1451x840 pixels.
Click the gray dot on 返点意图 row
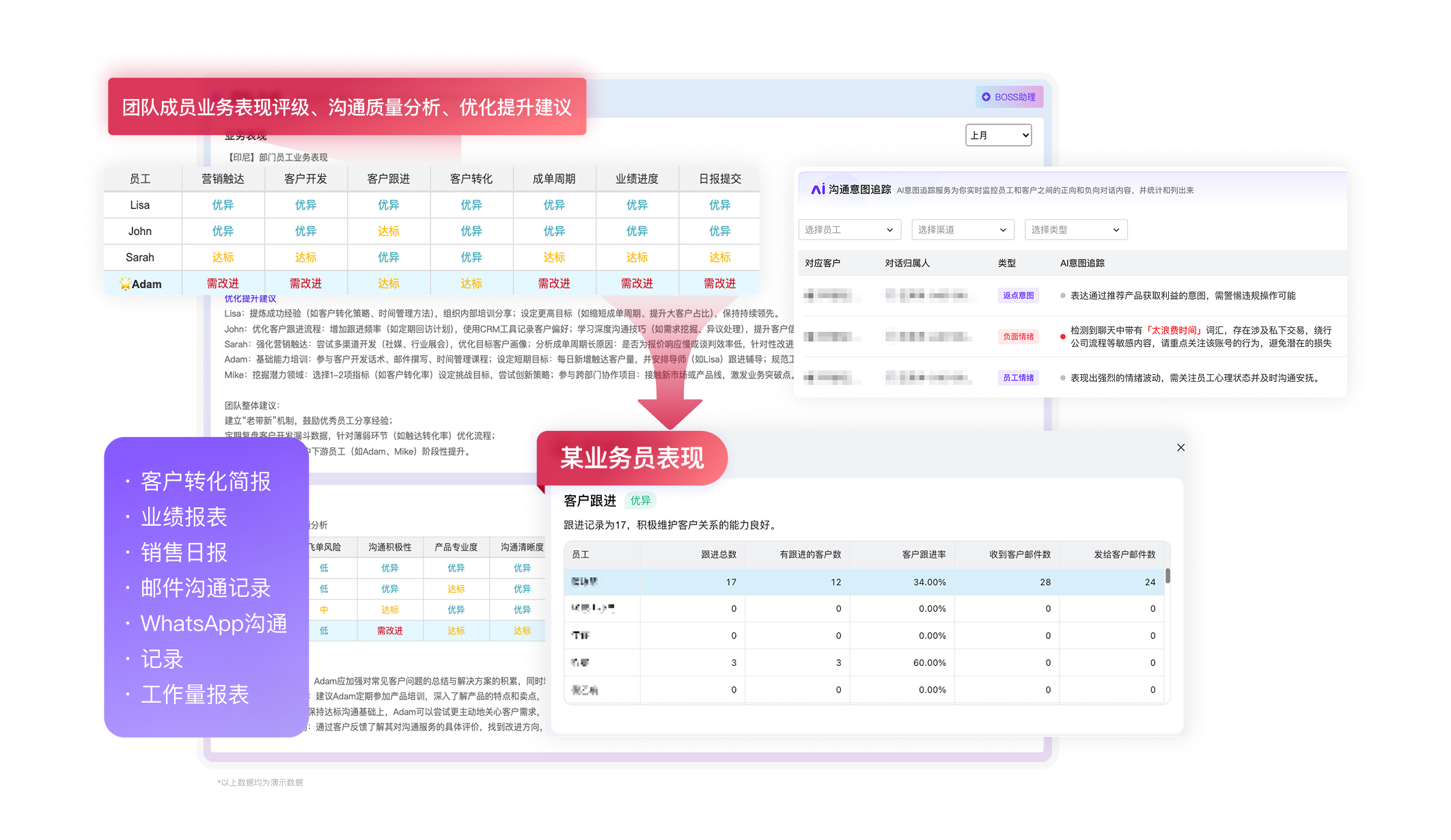(x=1062, y=296)
